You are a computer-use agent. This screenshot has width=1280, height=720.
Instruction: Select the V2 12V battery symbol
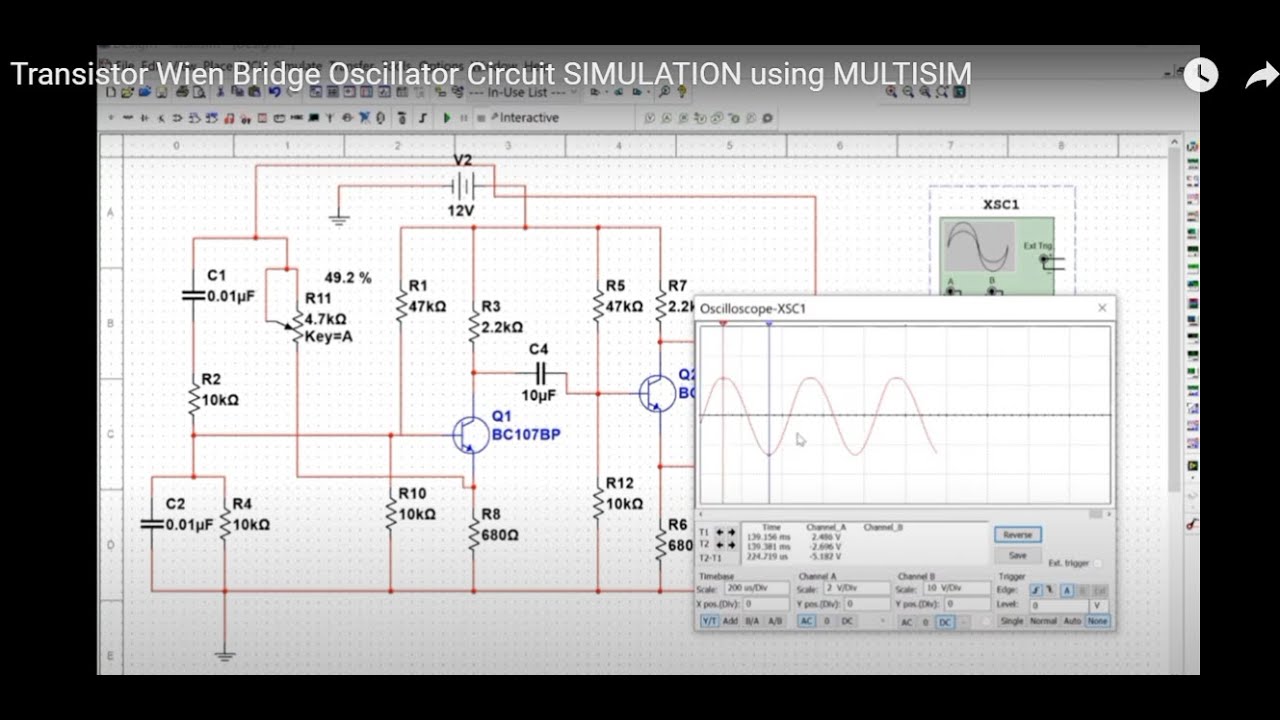click(x=463, y=186)
